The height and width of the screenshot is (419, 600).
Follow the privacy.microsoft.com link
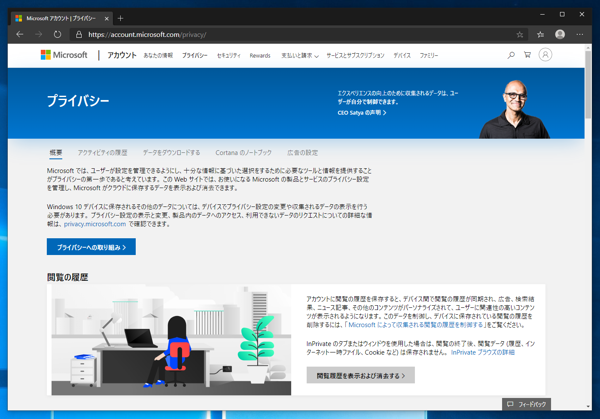(95, 224)
